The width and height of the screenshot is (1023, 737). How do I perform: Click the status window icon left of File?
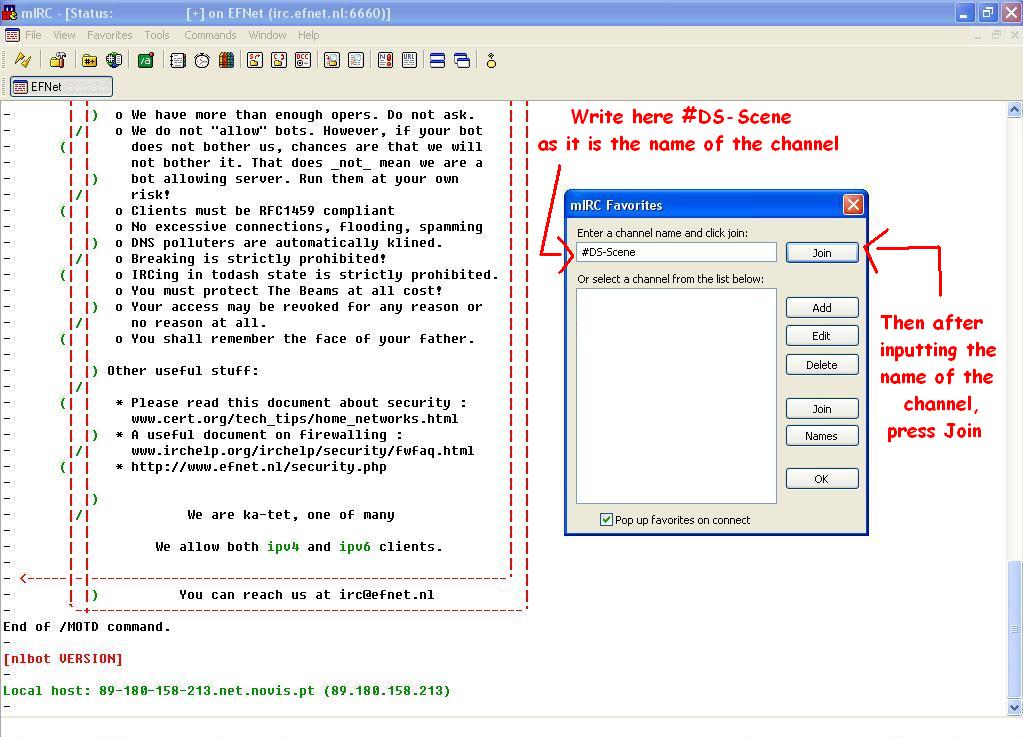click(12, 35)
